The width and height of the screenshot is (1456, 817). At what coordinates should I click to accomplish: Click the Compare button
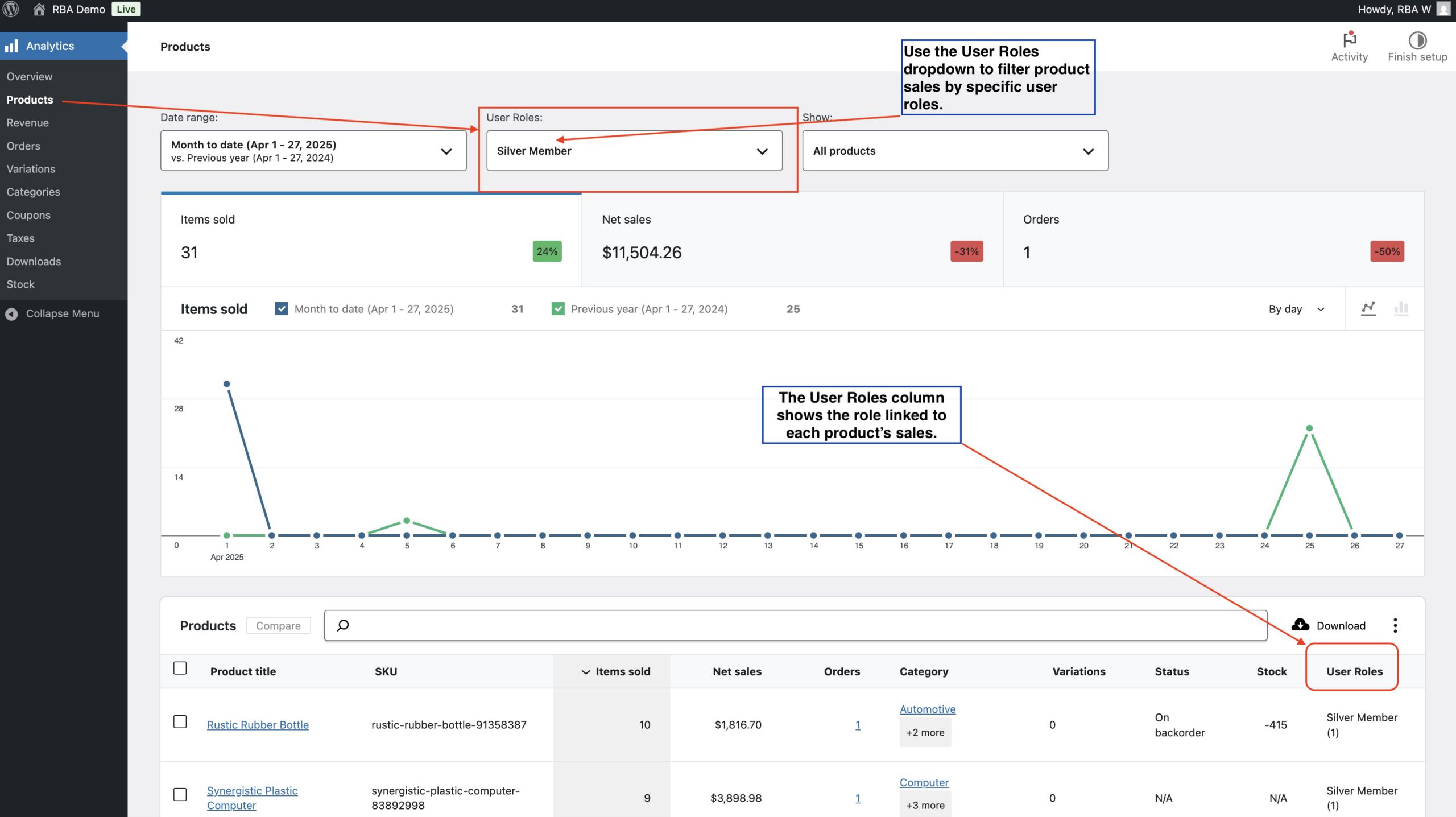coord(278,625)
